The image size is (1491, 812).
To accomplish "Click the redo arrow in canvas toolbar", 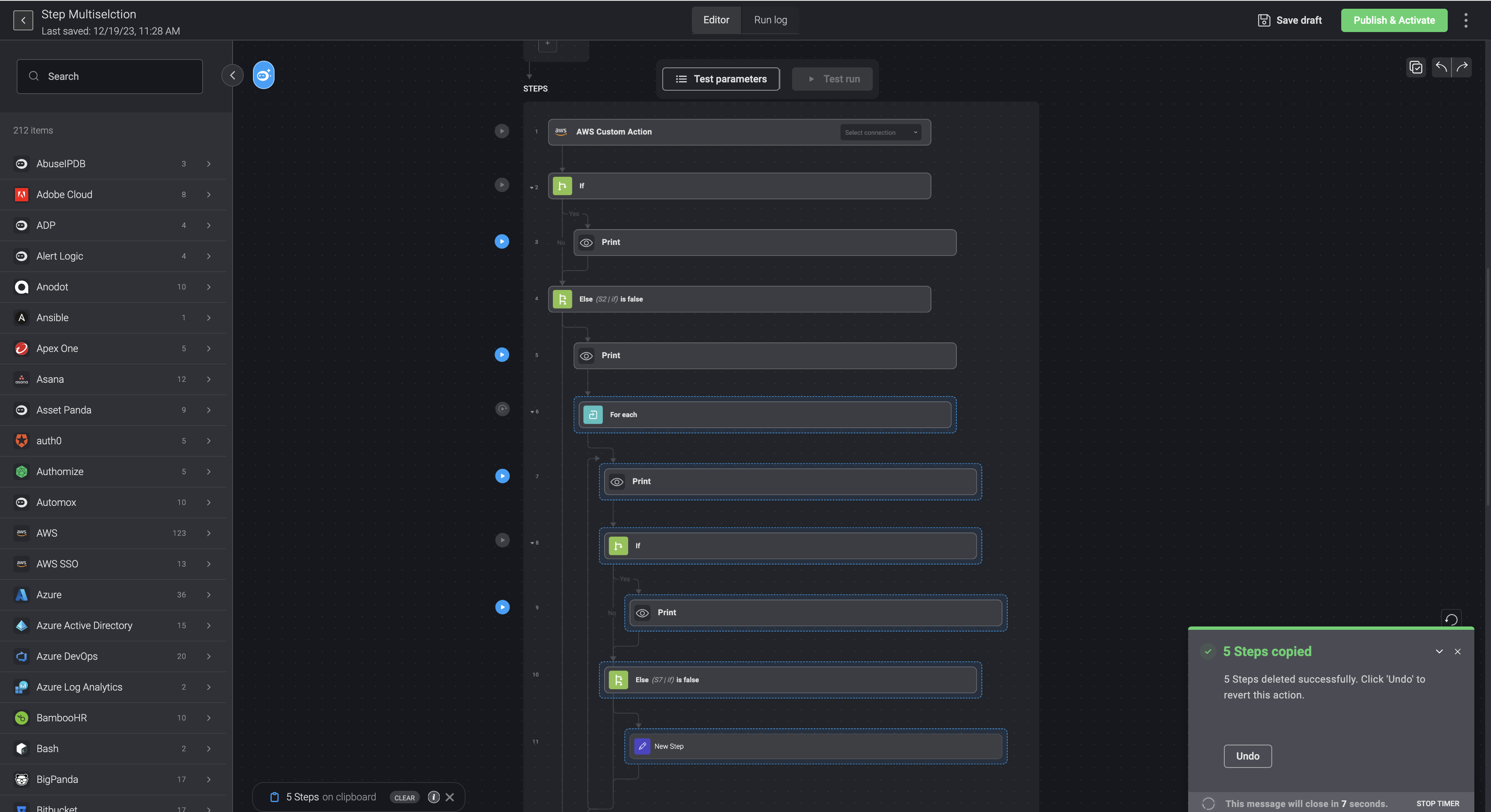I will coord(1462,67).
